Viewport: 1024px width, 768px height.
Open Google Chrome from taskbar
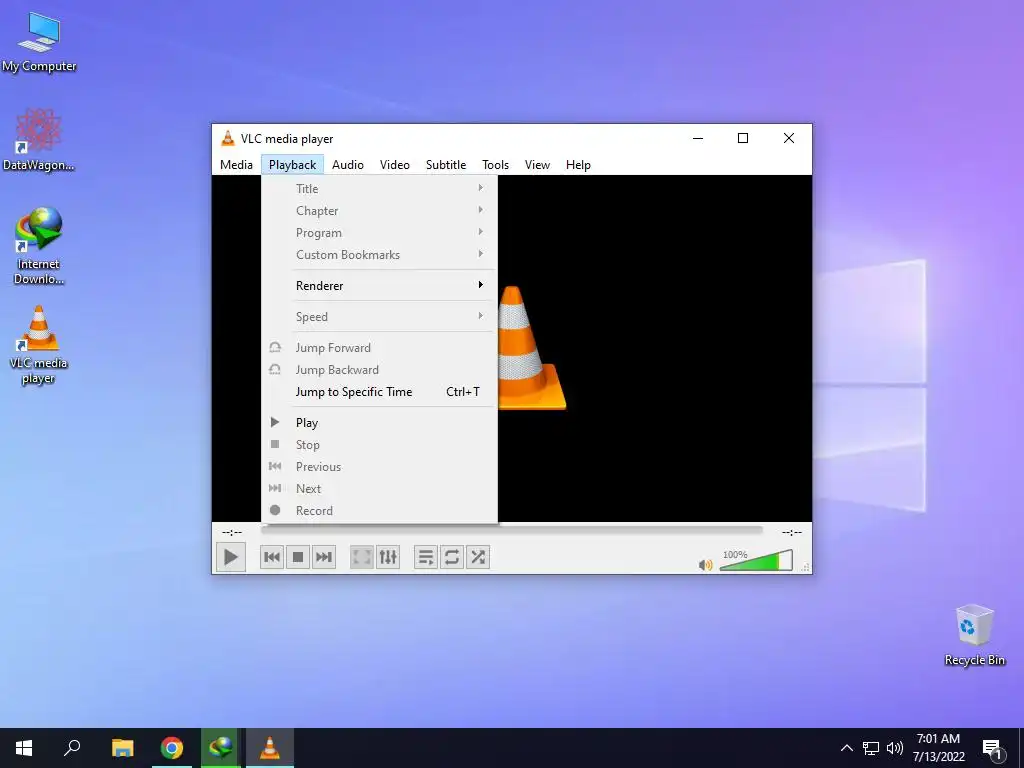[x=172, y=748]
